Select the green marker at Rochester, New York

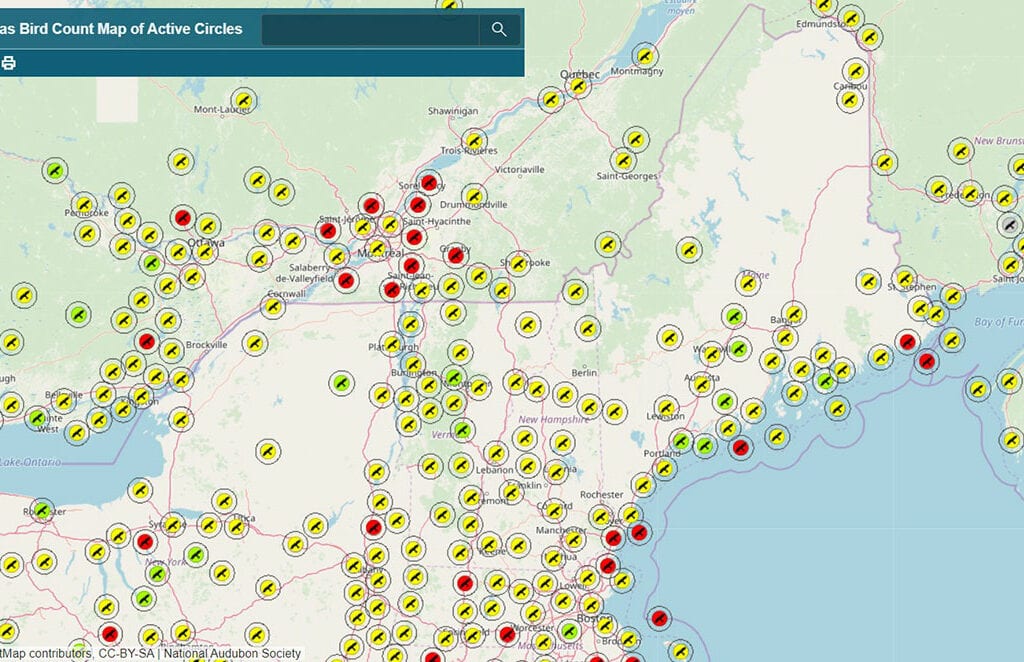[42, 510]
